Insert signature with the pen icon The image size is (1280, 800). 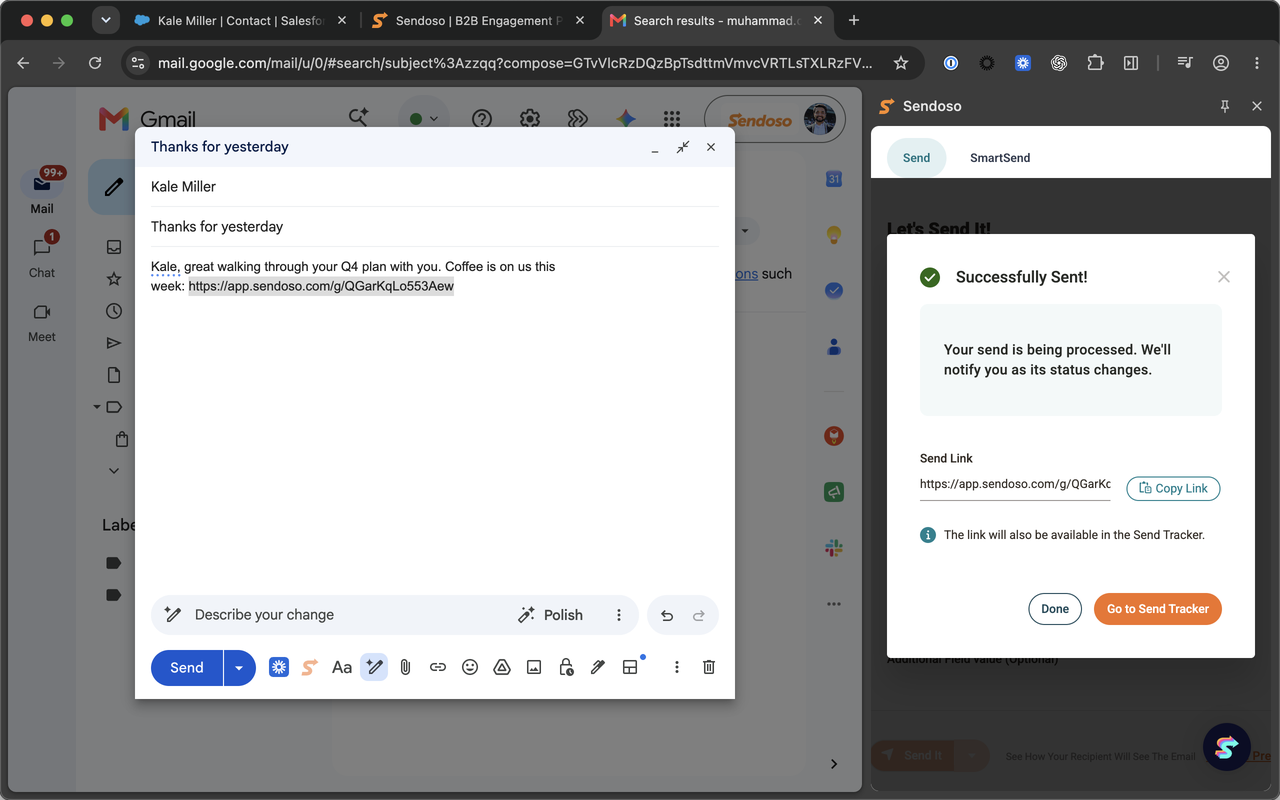598,667
